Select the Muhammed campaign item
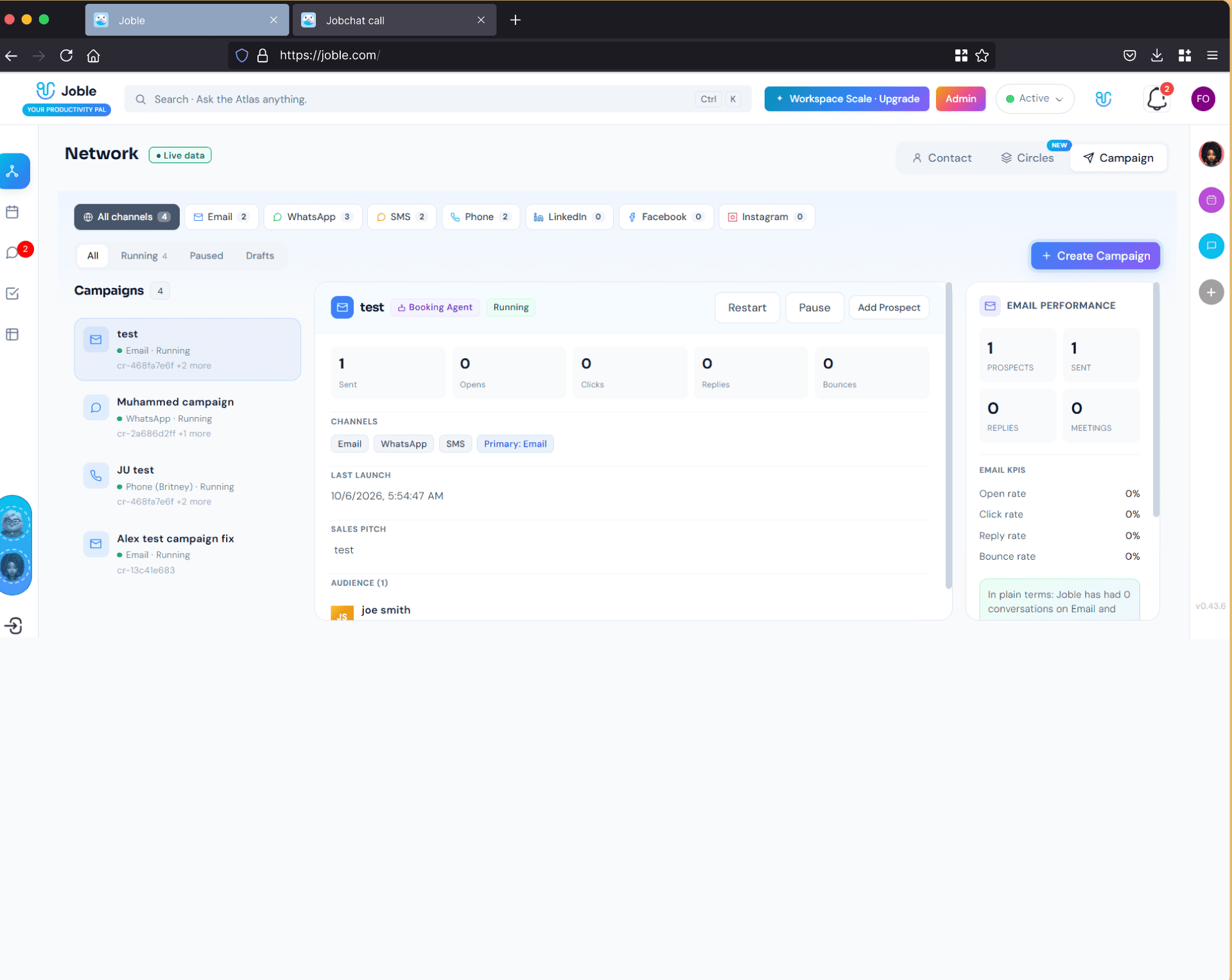This screenshot has height=980, width=1232. tap(187, 418)
